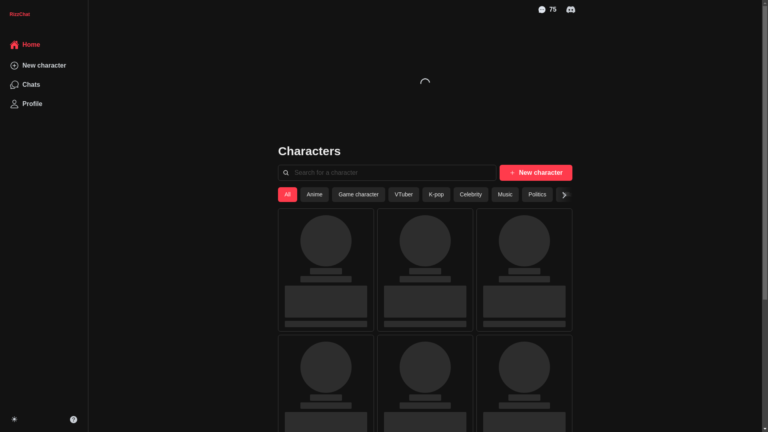Filter characters by Anime
Viewport: 768px width, 432px height.
point(314,194)
